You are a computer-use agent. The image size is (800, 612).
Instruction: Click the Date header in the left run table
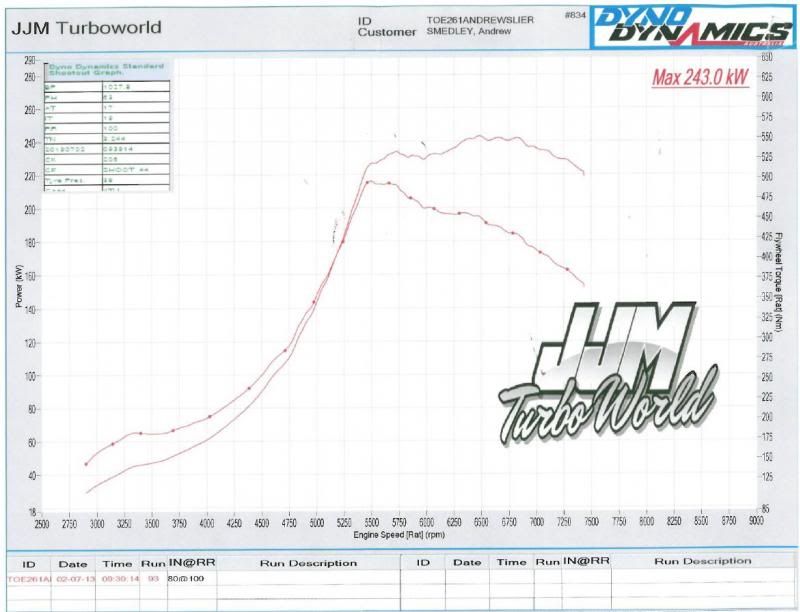73,564
